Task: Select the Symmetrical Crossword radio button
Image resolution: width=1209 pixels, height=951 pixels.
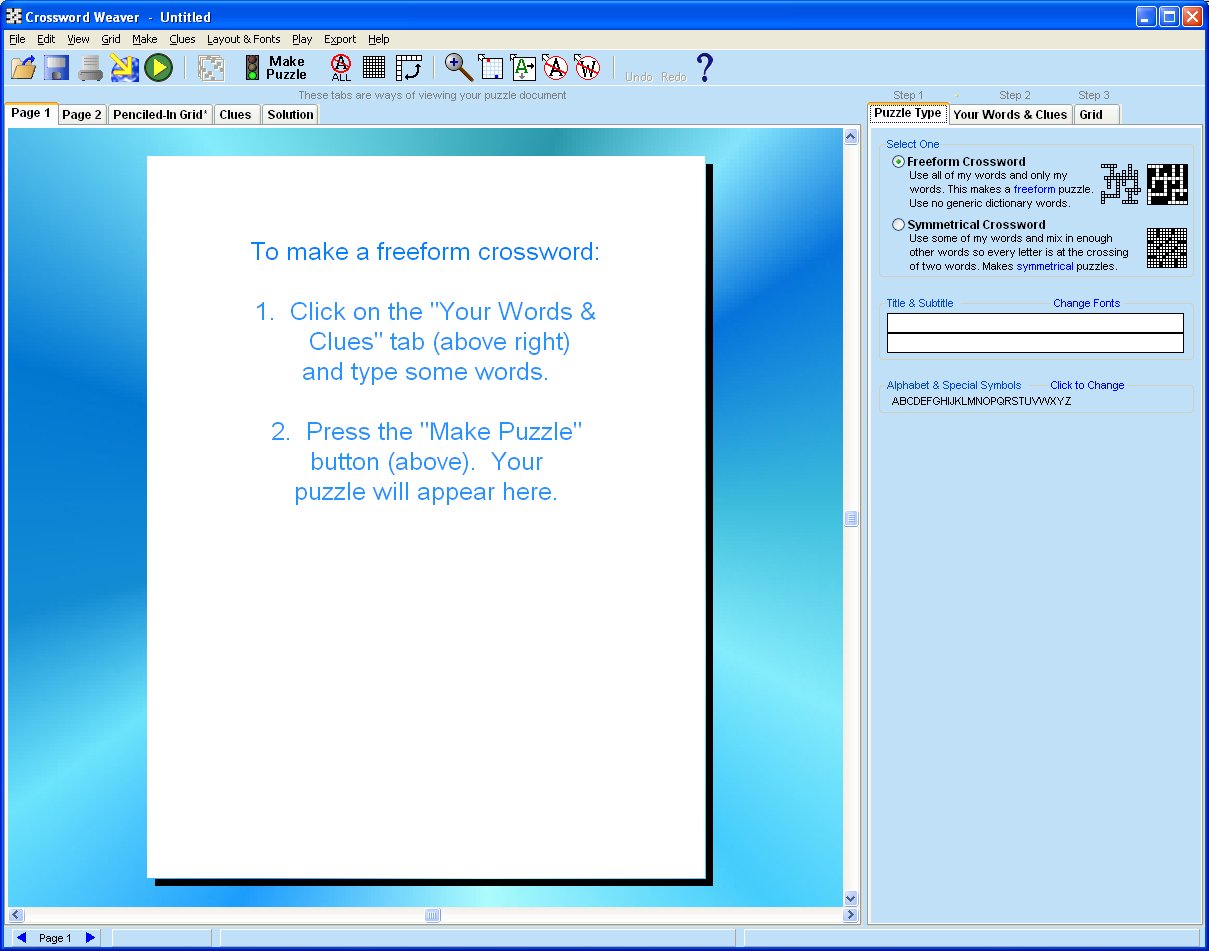Action: (898, 225)
